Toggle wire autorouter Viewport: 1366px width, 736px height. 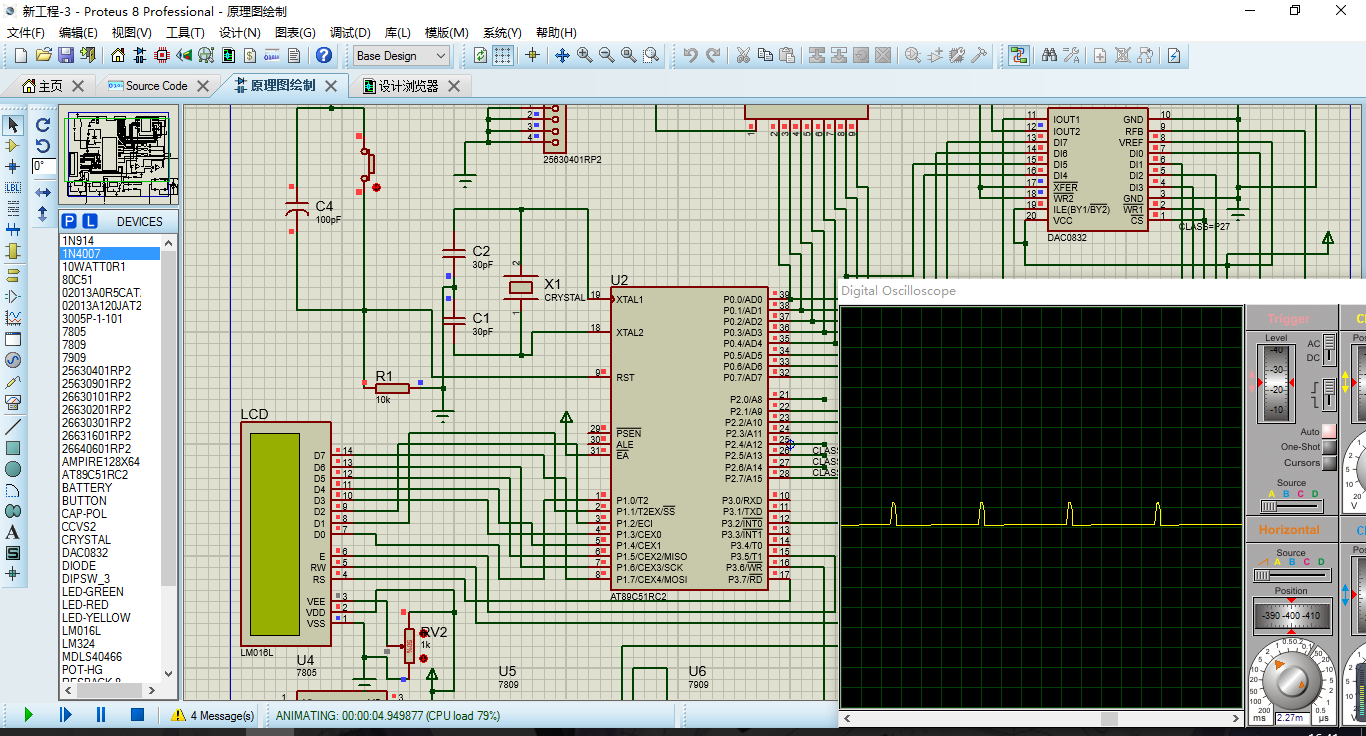pyautogui.click(x=1018, y=56)
